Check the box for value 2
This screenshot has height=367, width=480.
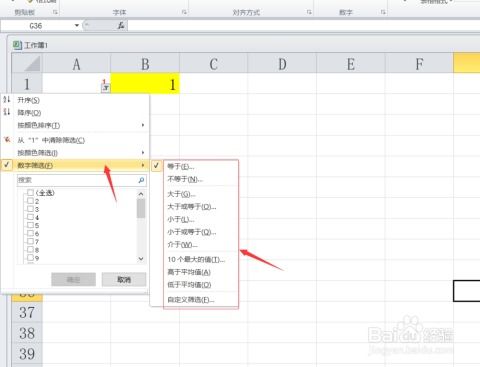(x=30, y=201)
